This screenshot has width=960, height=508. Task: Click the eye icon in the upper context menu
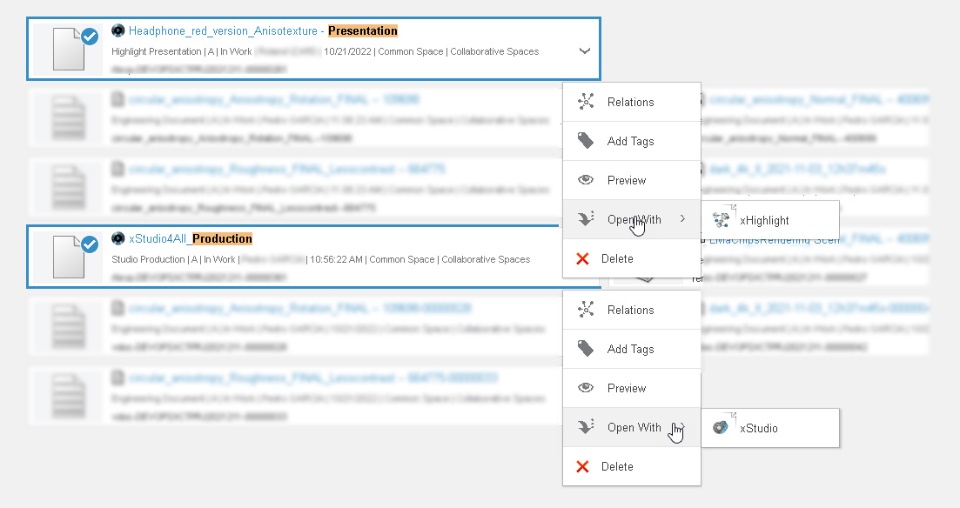click(x=586, y=180)
